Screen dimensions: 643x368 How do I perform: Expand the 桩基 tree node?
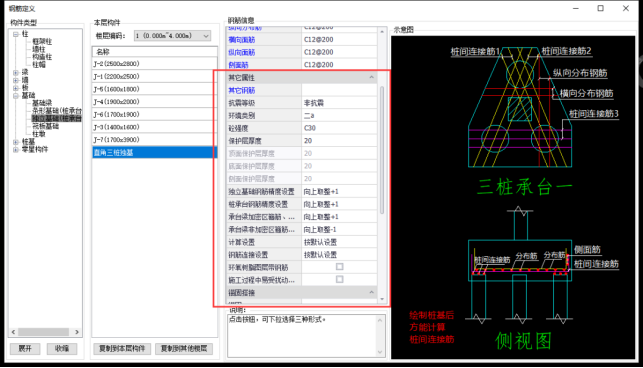click(x=16, y=142)
